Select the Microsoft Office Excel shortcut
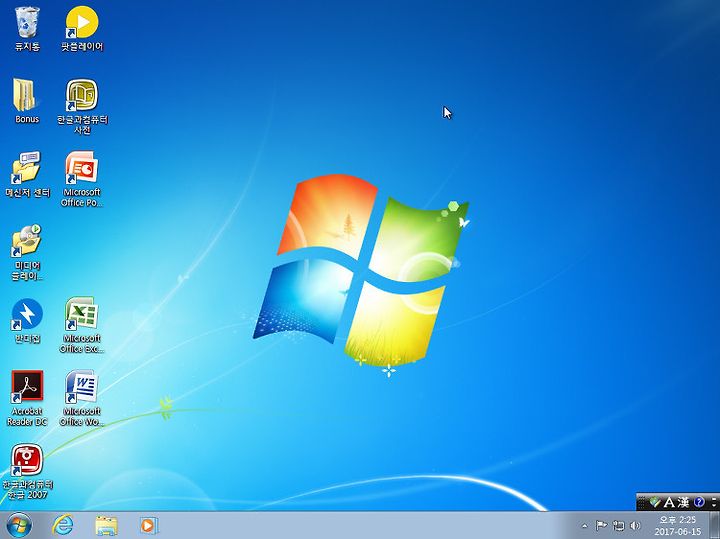Screen dimensions: 720x539 tap(82, 325)
